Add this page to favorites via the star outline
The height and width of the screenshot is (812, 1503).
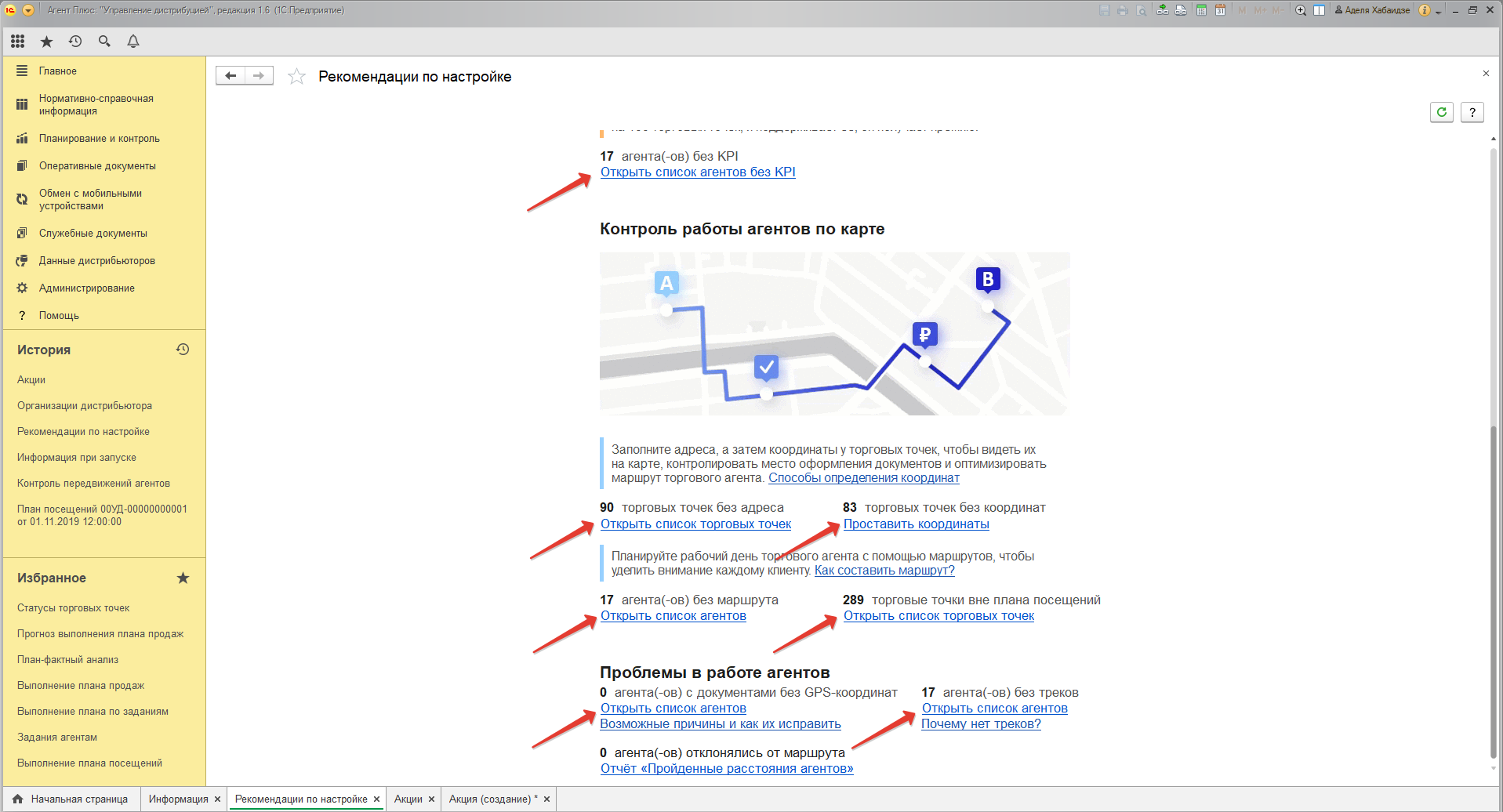pos(296,76)
